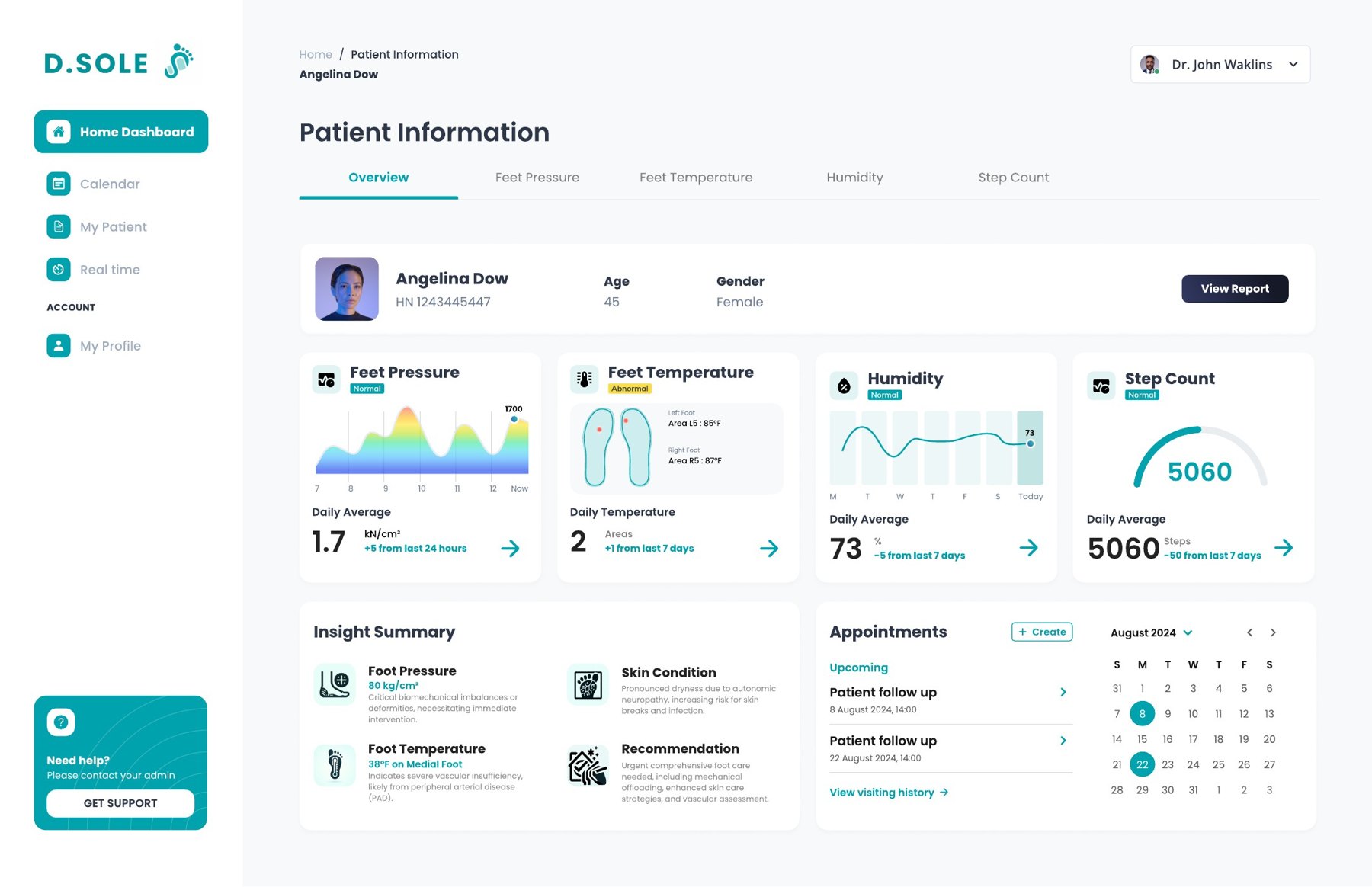
Task: Open Feet Pressure details arrow
Action: click(511, 548)
